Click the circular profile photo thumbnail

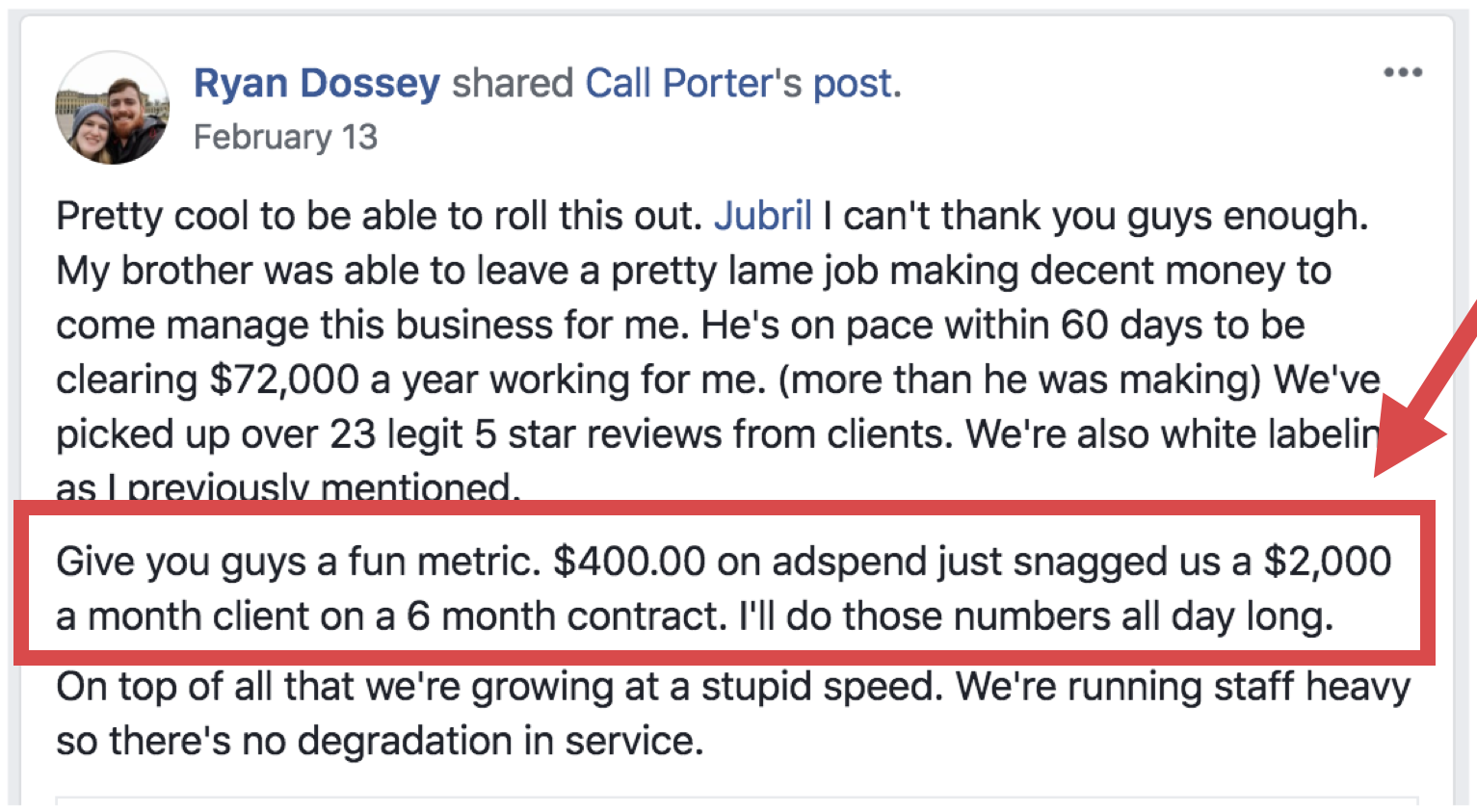(x=113, y=108)
